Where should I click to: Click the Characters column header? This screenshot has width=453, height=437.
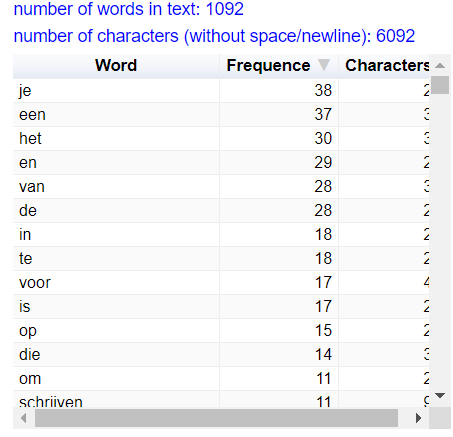384,66
